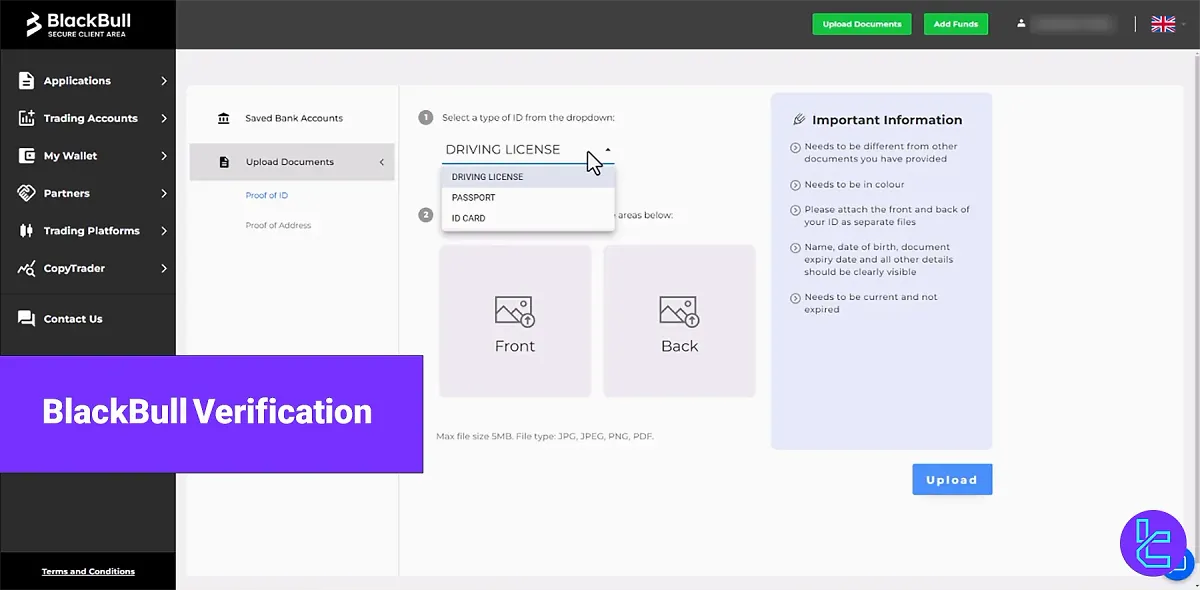Viewport: 1200px width, 590px height.
Task: Click the Upload Documents page icon
Action: tap(222, 161)
